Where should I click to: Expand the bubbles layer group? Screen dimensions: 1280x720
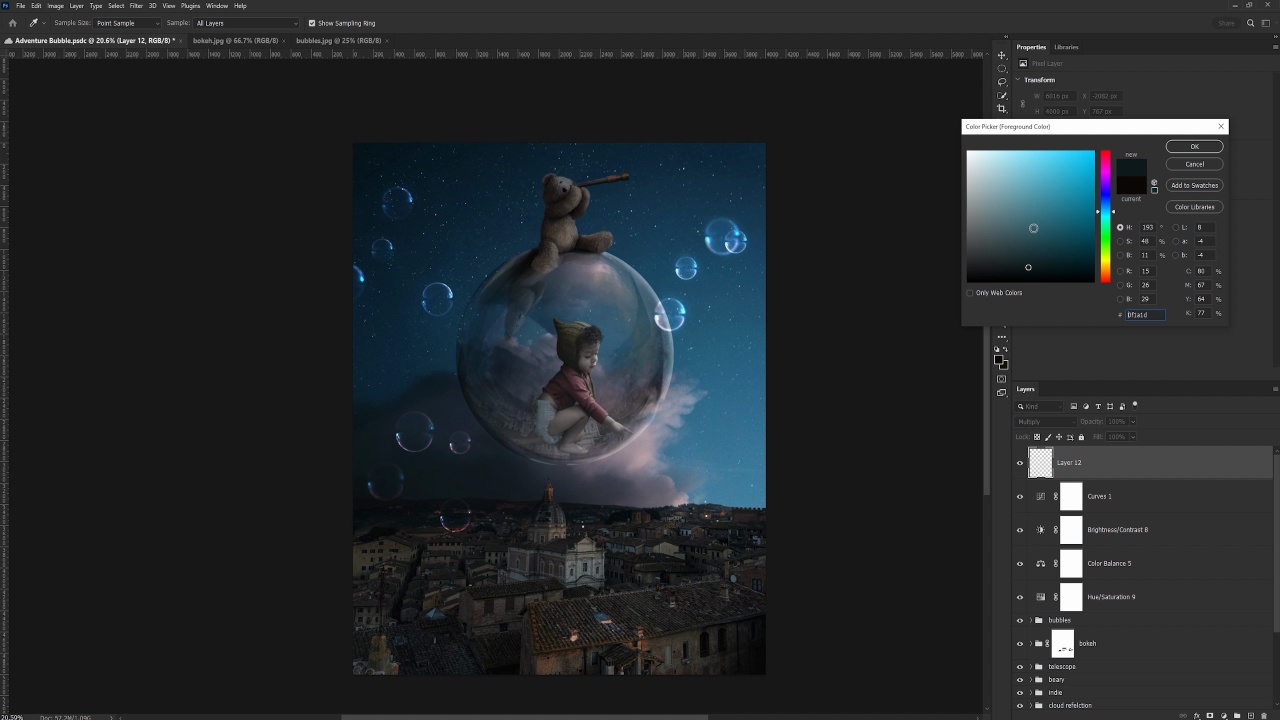(x=1030, y=620)
